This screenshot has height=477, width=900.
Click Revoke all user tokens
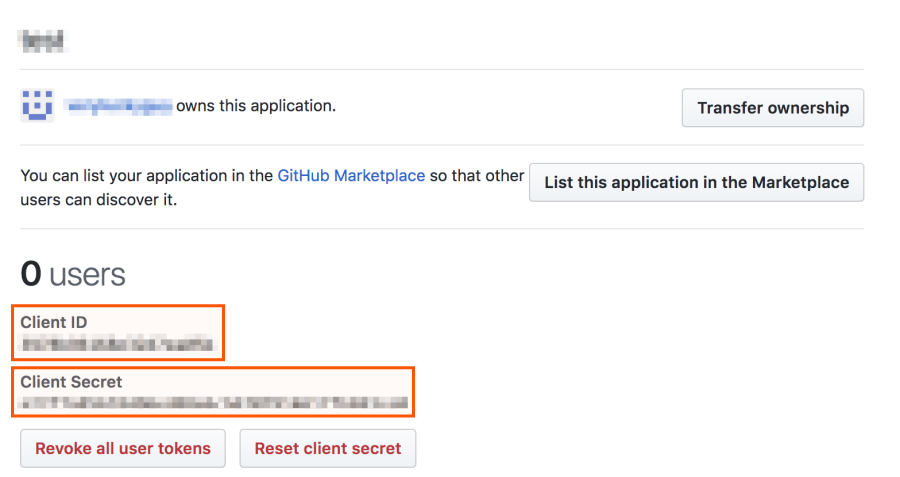tap(123, 448)
